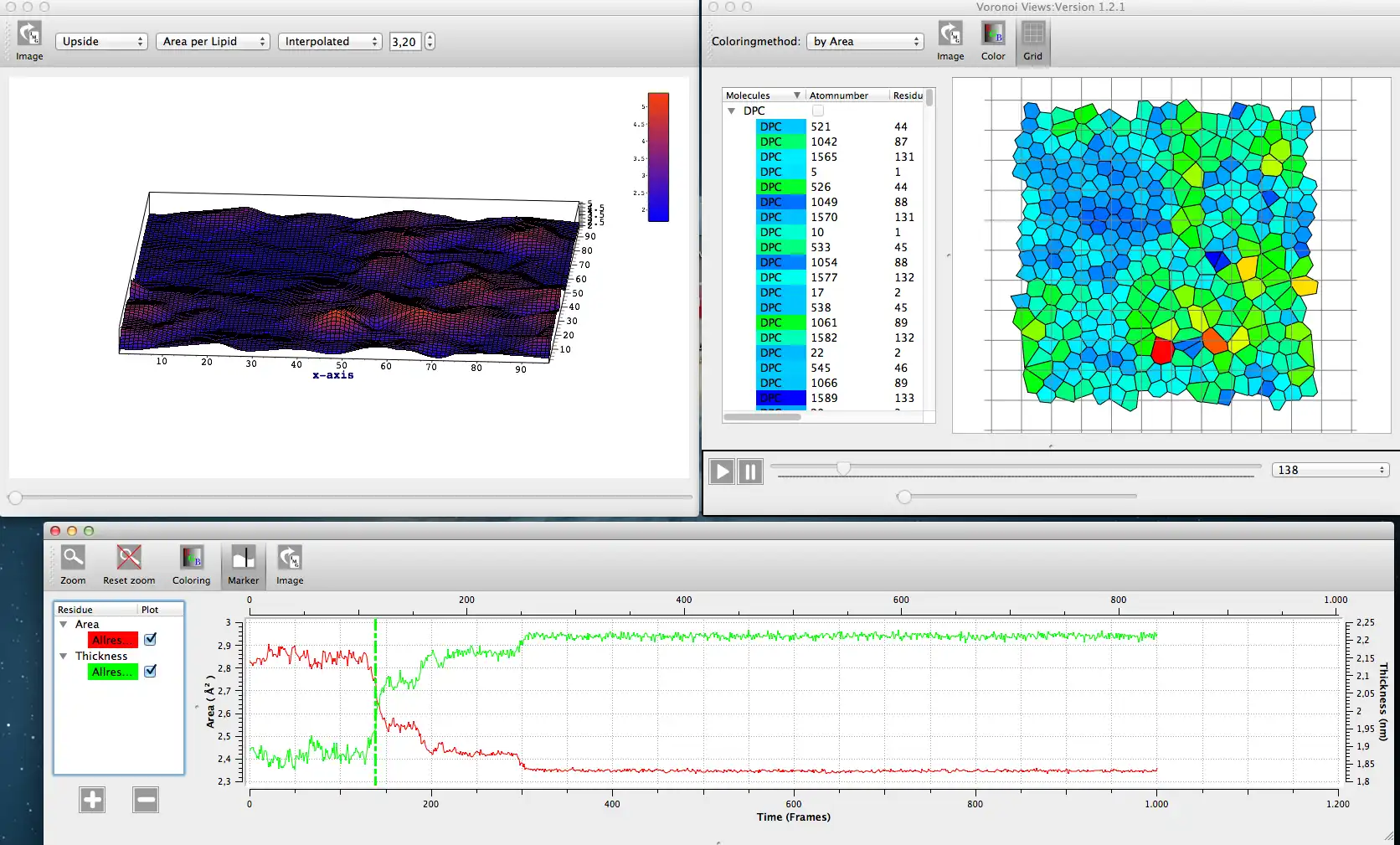Click the minus button to remove a residue
The height and width of the screenshot is (845, 1400).
146,800
